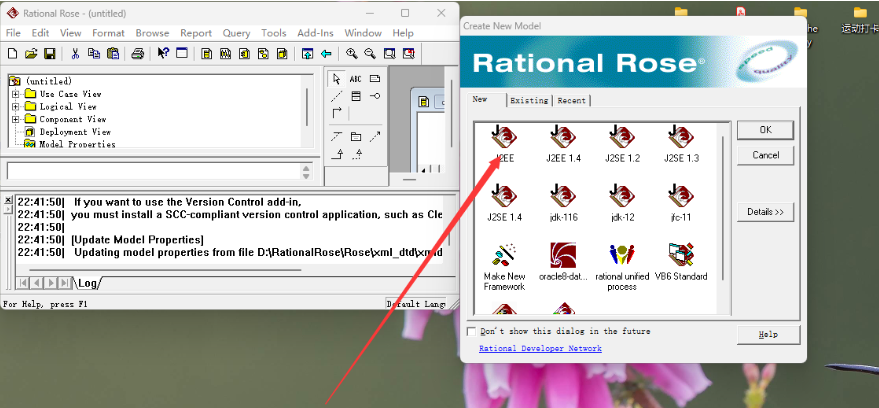Screen dimensions: 879x408
Task: Click the Zoom Out magnifier
Action: coord(370,54)
